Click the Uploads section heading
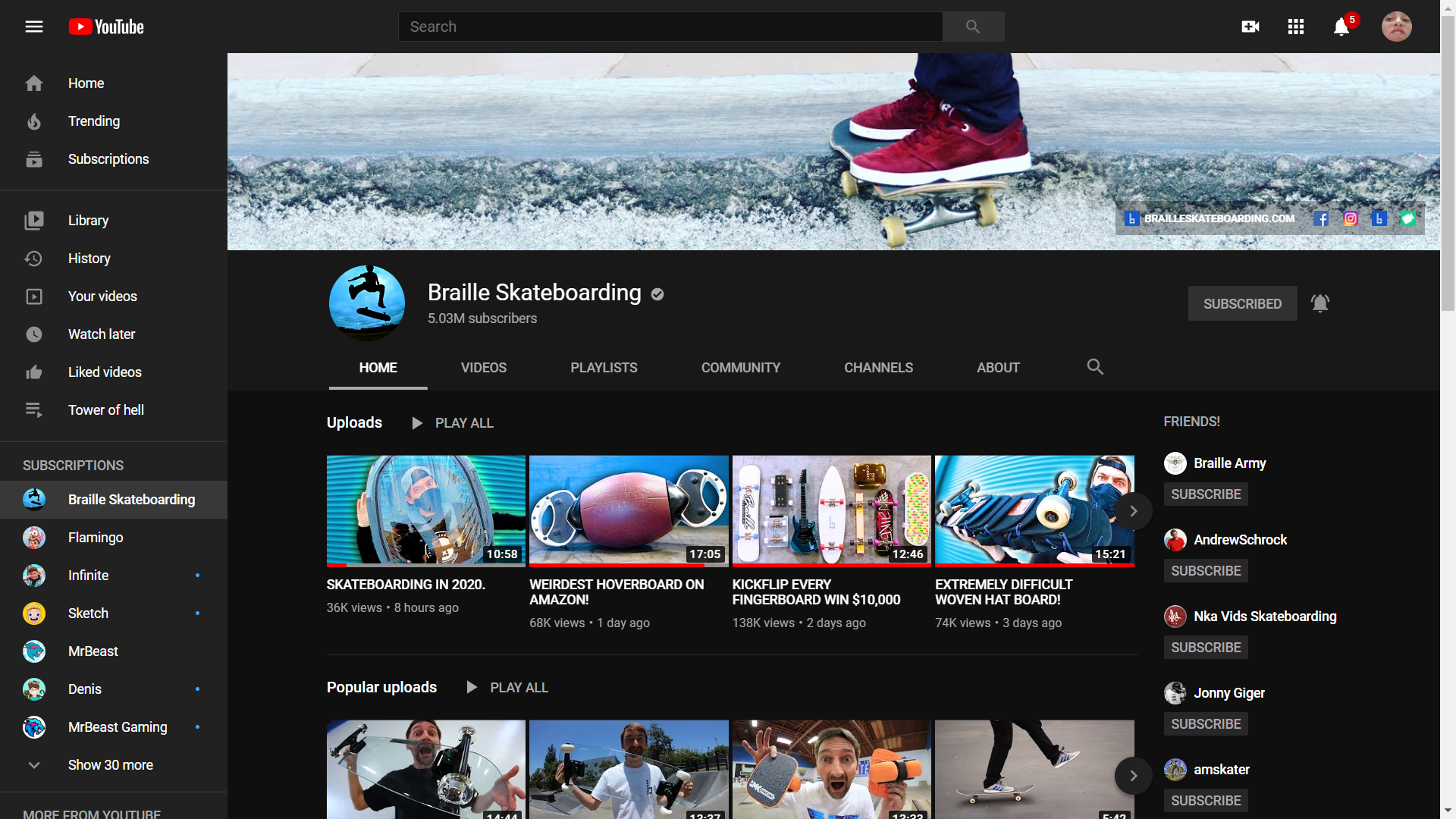Screen dimensions: 1456x819 point(354,423)
